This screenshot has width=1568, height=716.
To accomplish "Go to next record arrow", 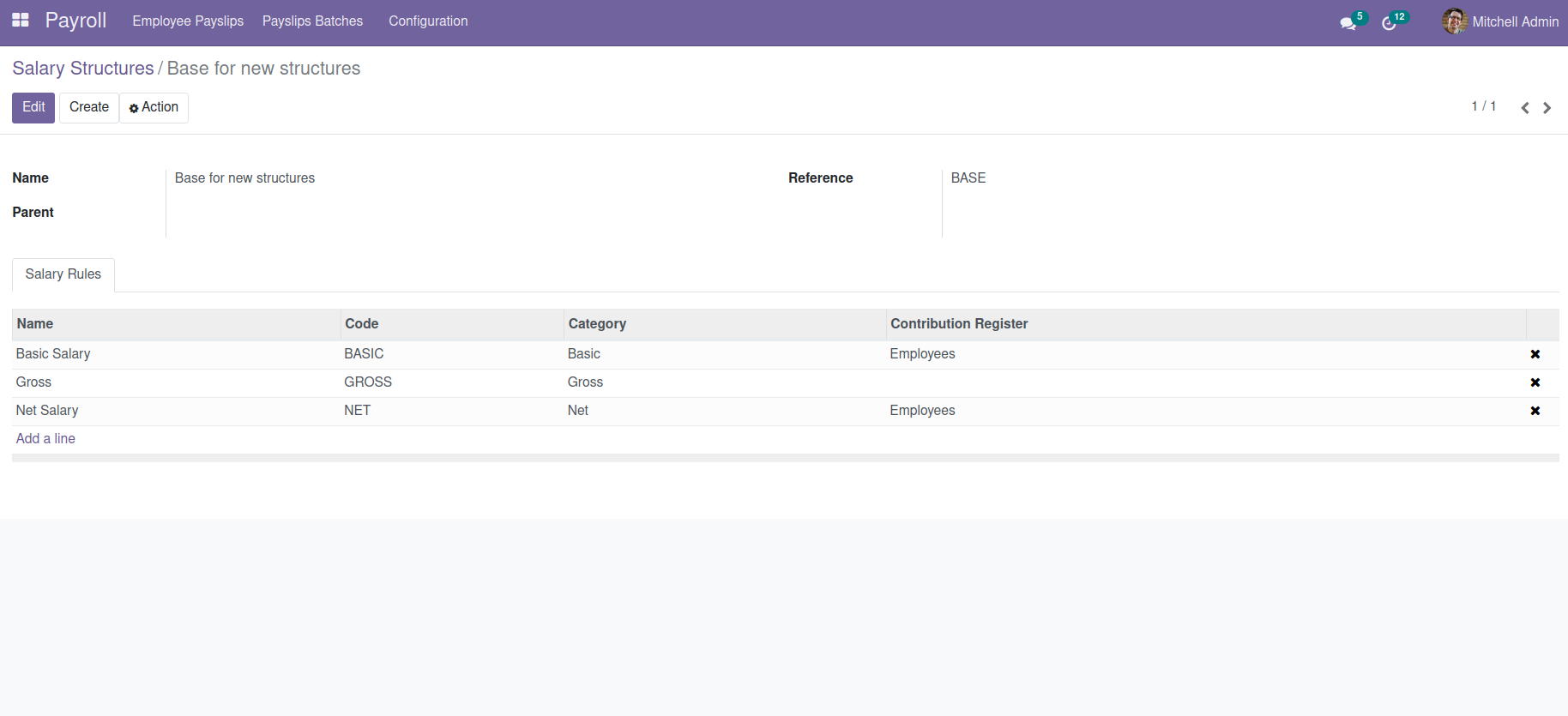I will 1547,108.
